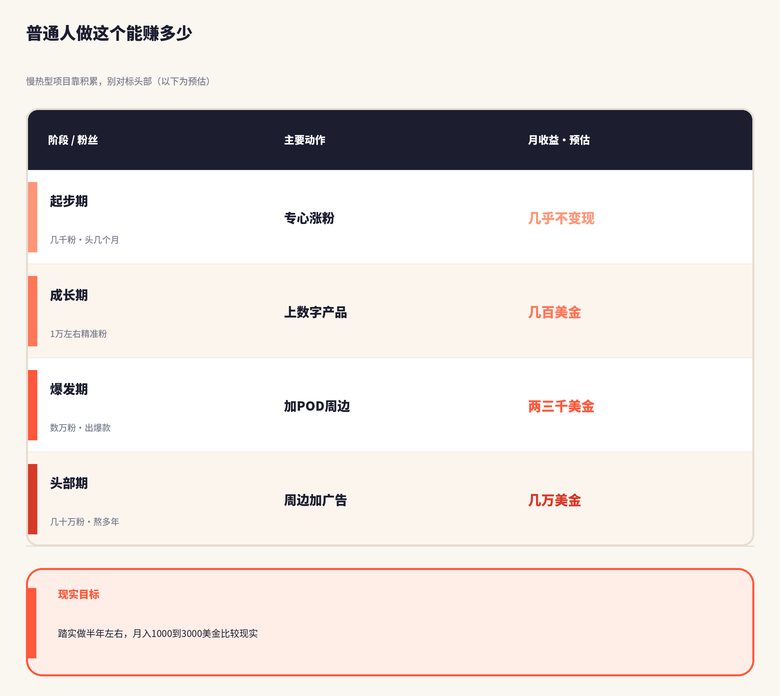Click the 周边加广告 action cell
Image resolution: width=780 pixels, height=696 pixels.
click(315, 500)
